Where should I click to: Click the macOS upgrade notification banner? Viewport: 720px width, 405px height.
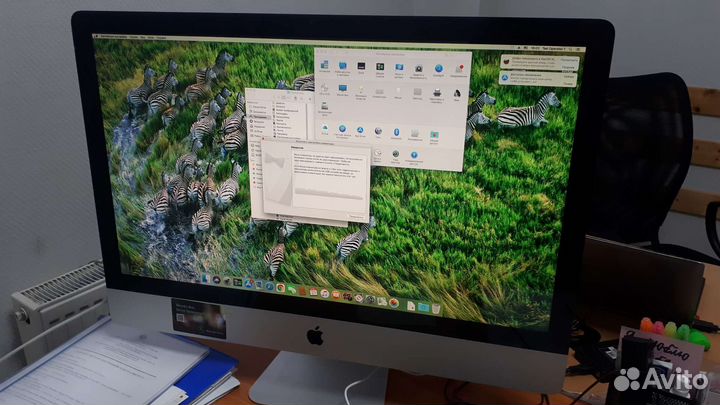point(540,62)
